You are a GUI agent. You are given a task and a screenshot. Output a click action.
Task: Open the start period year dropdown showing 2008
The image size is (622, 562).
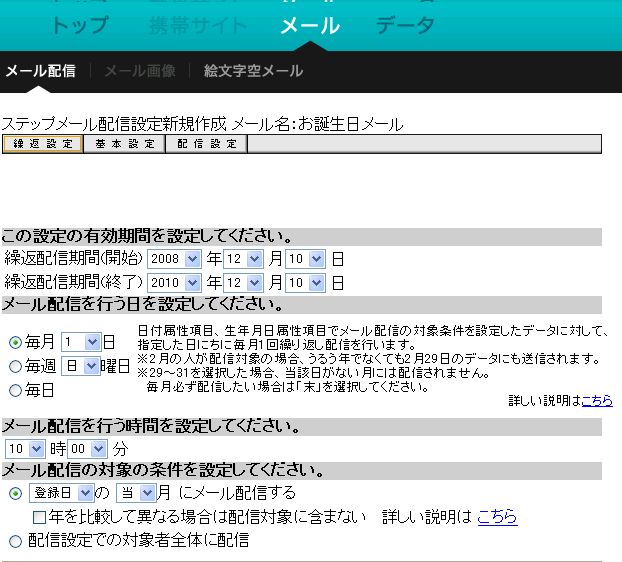click(174, 258)
